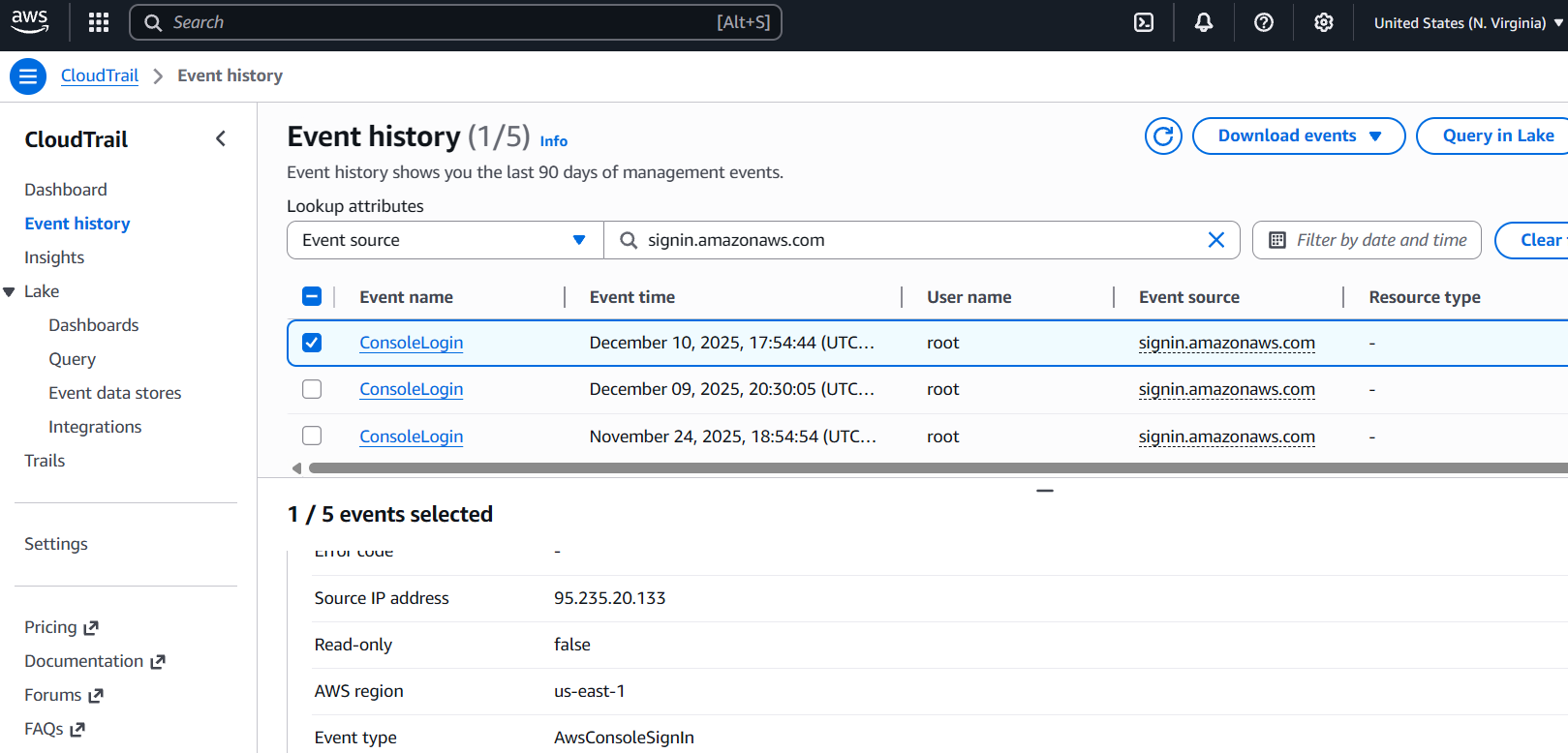1568x753 pixels.
Task: Open the CloudTrail breadcrumb link
Action: click(x=100, y=75)
